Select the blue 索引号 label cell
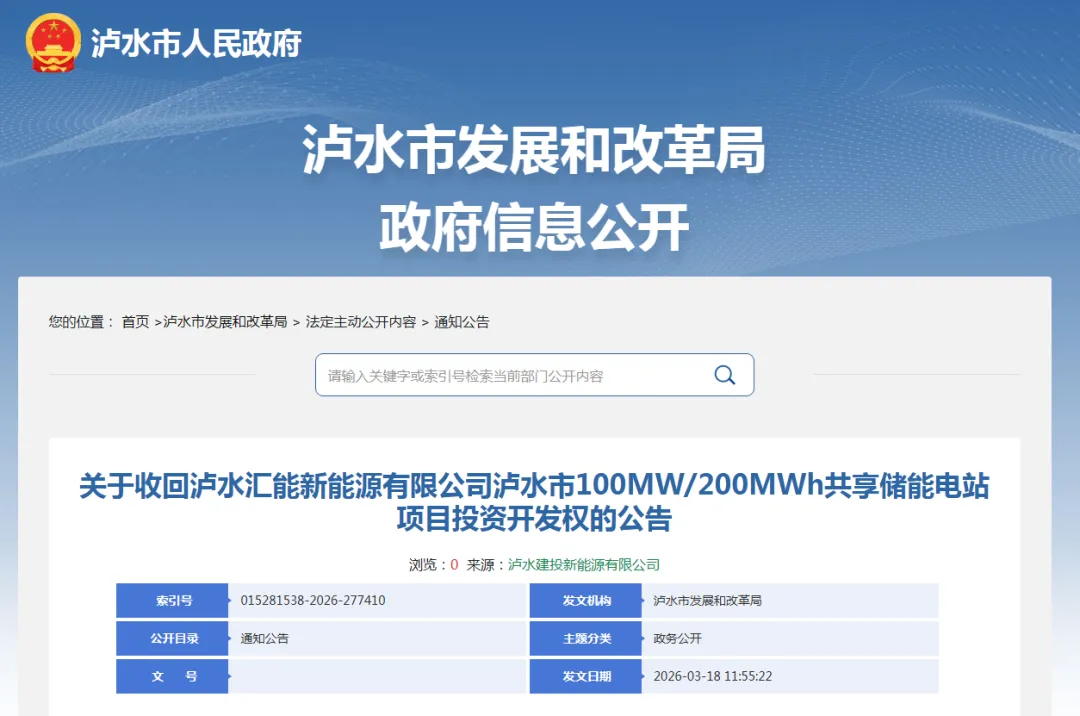Image resolution: width=1080 pixels, height=716 pixels. click(172, 601)
